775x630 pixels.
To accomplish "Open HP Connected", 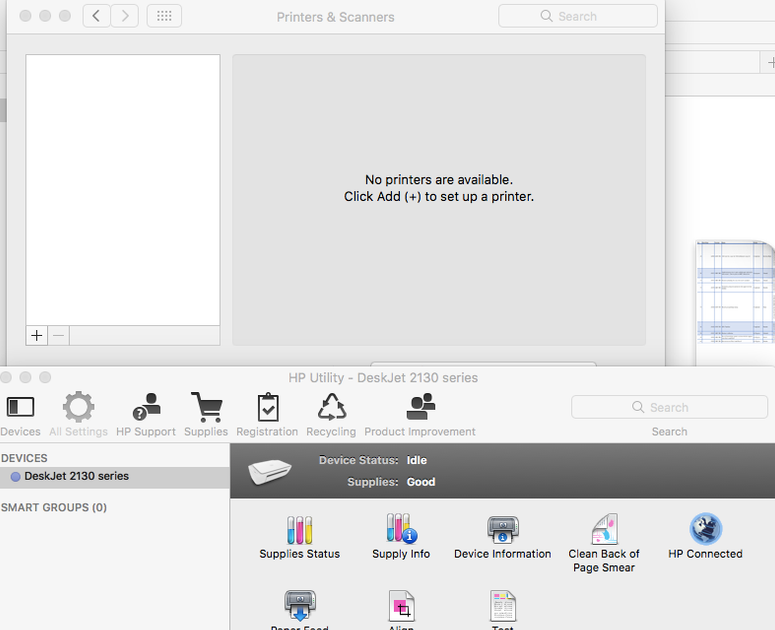I will click(705, 537).
